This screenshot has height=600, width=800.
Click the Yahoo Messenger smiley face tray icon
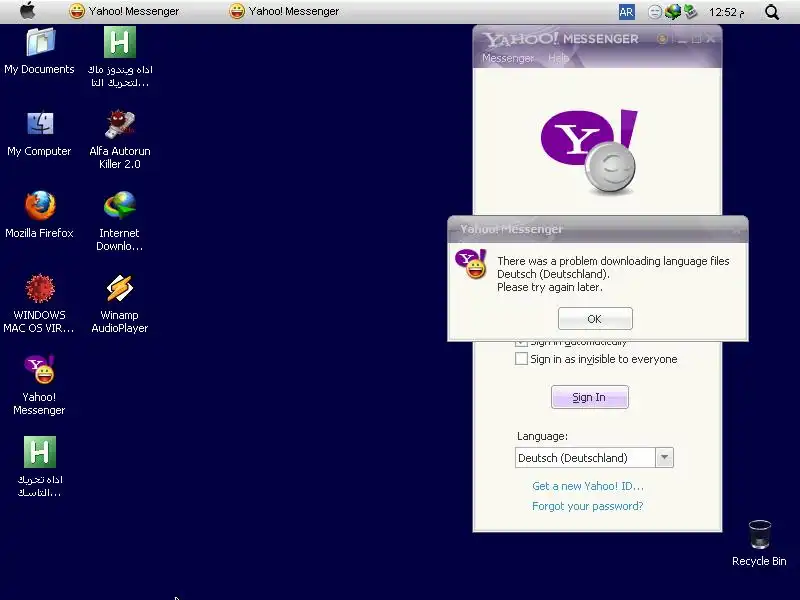(x=655, y=12)
